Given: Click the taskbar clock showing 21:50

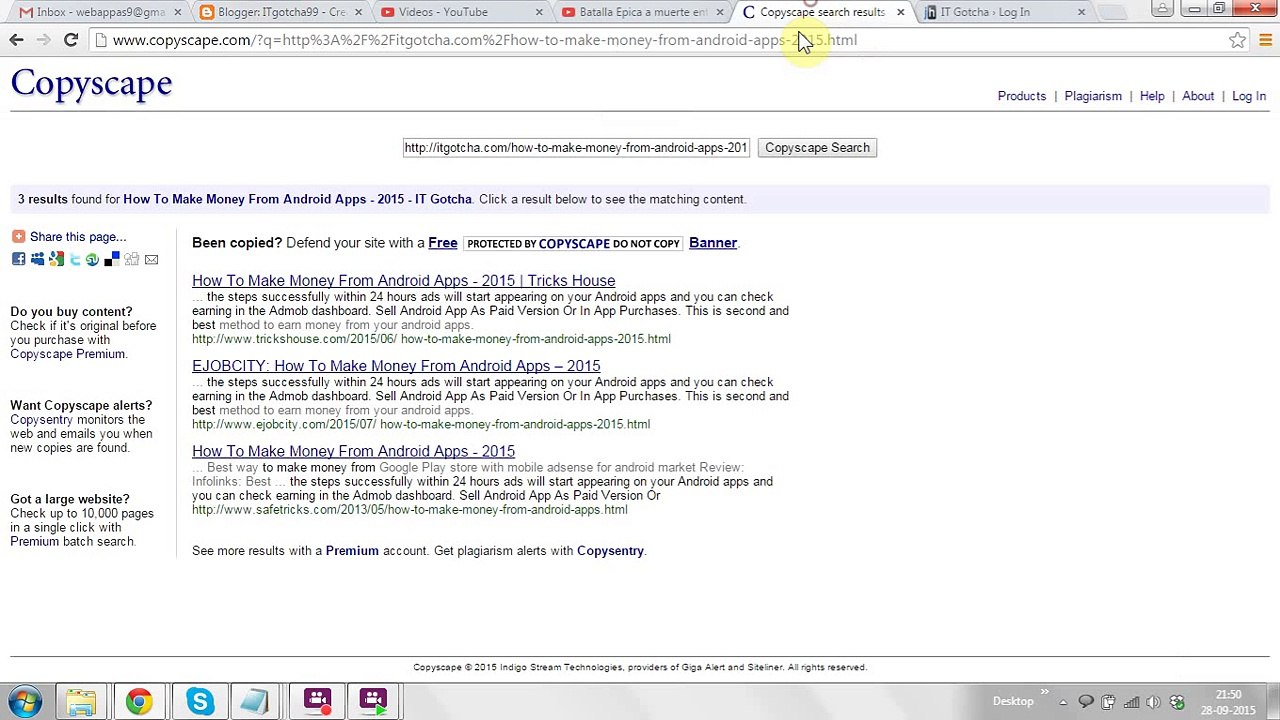Looking at the screenshot, I should (1229, 702).
